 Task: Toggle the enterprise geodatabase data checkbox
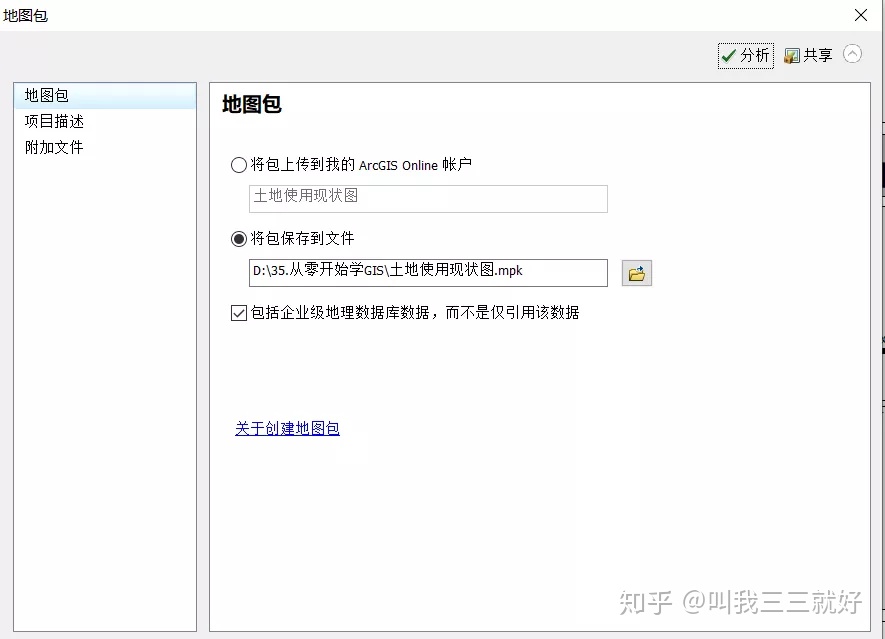tap(239, 313)
